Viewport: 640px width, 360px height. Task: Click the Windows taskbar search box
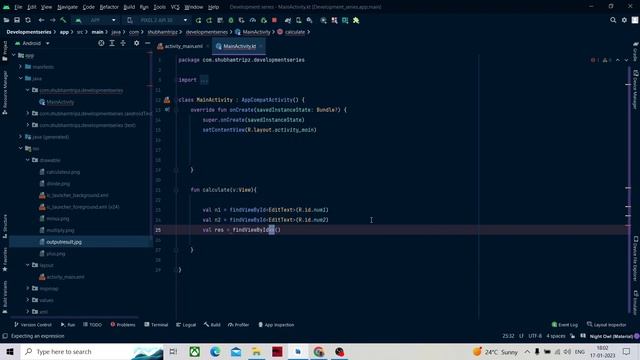click(x=92, y=351)
